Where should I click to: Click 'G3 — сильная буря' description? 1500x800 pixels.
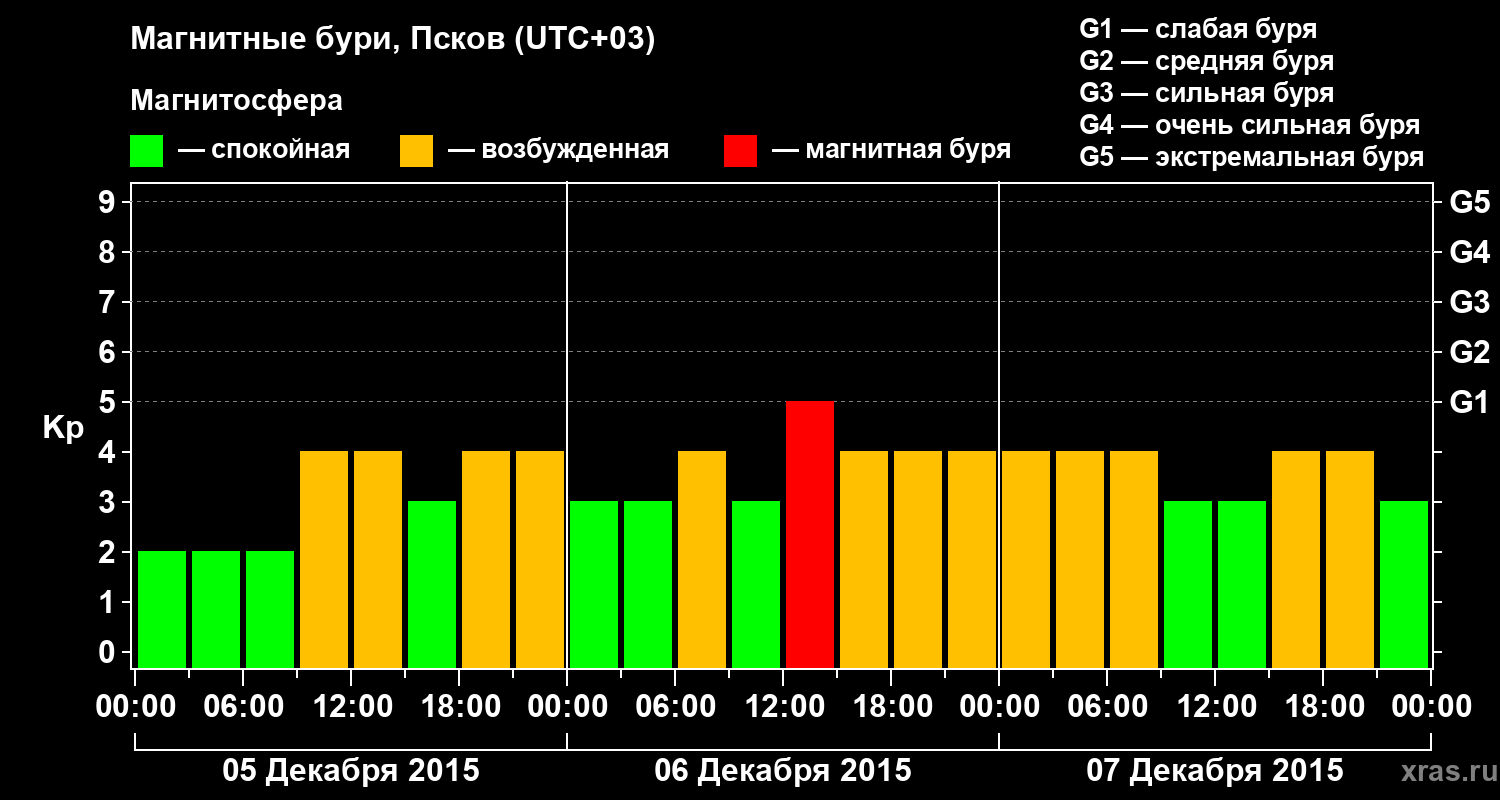[1206, 93]
